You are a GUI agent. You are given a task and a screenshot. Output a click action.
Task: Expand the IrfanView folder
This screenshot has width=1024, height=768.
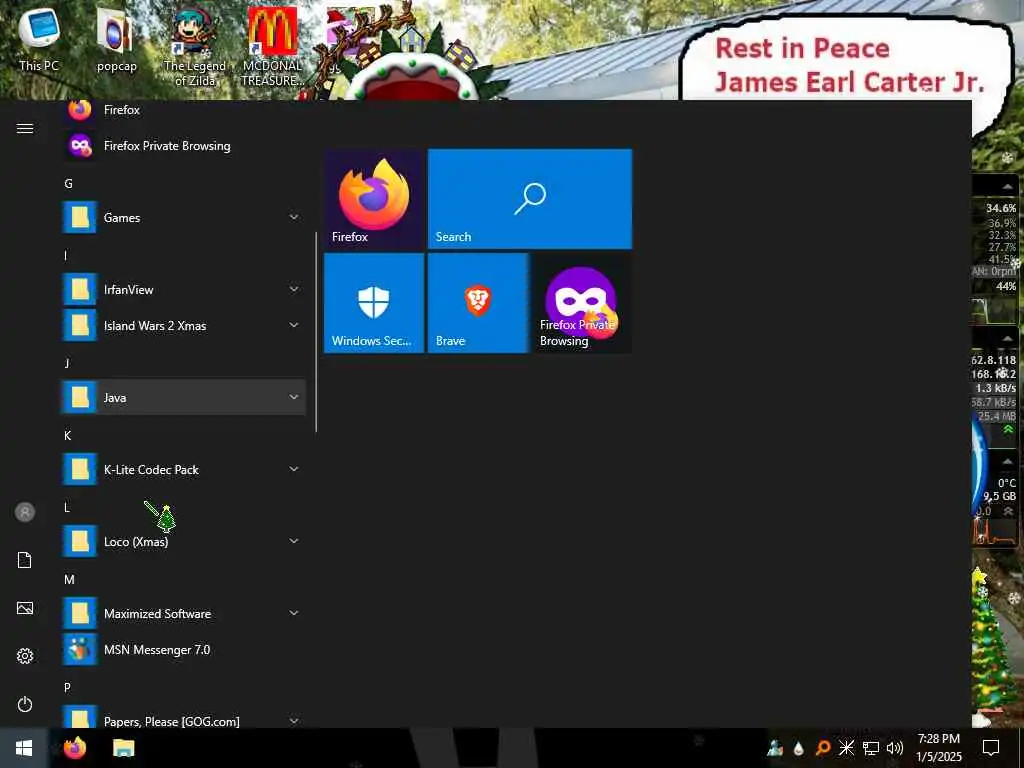[184, 289]
